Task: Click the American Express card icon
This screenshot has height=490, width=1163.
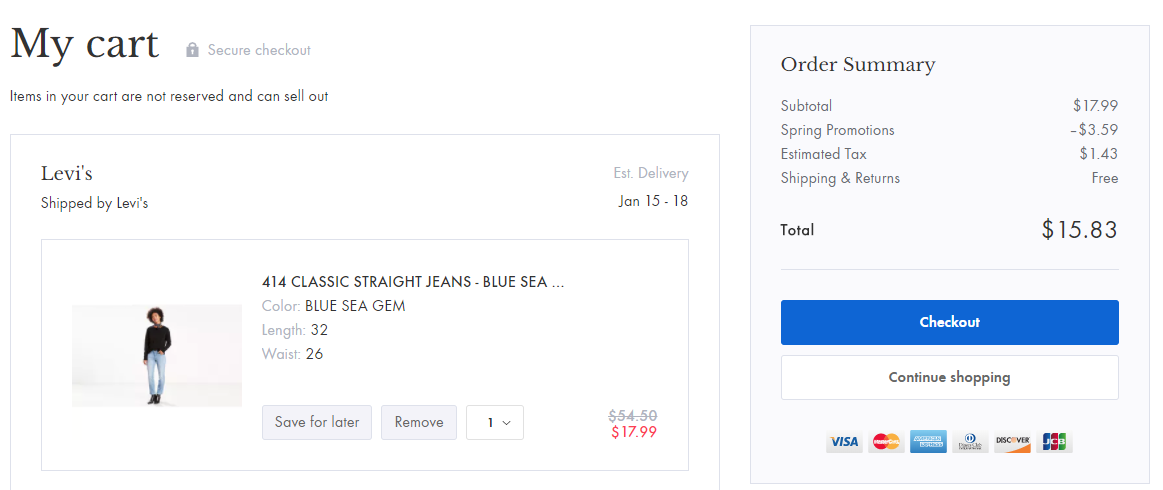Action: (928, 442)
